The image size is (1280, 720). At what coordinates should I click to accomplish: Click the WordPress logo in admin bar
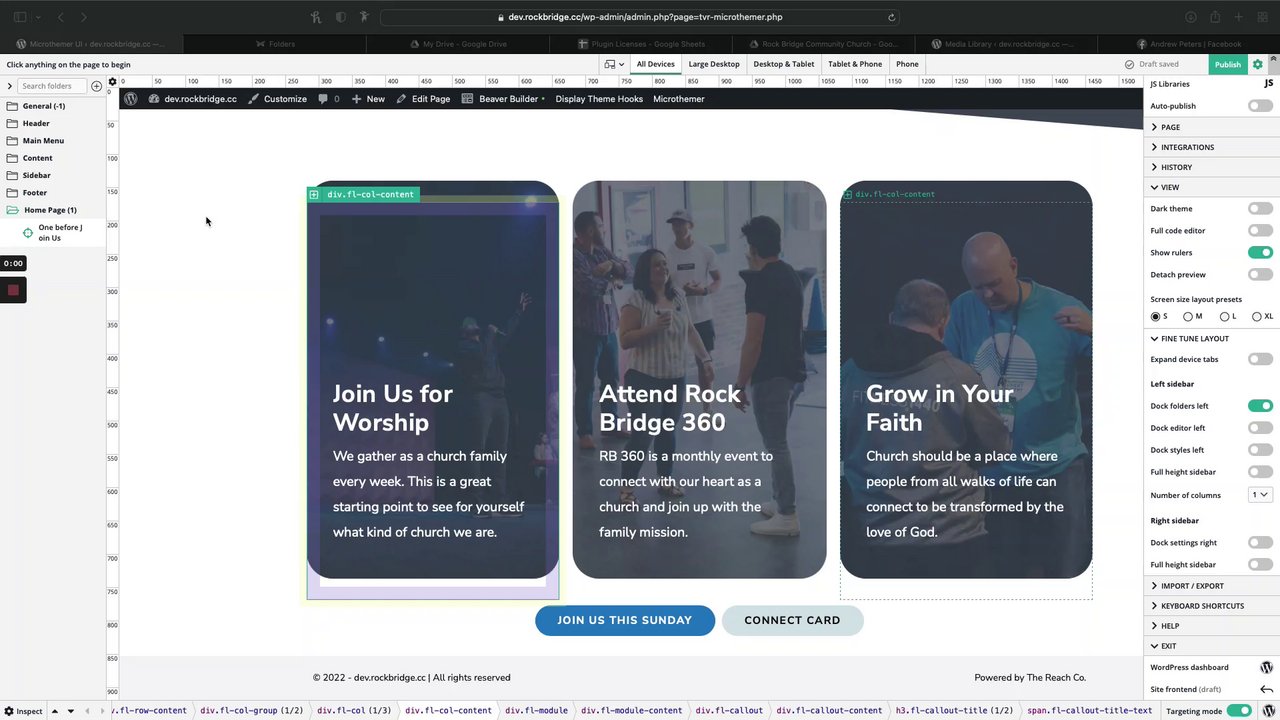130,99
